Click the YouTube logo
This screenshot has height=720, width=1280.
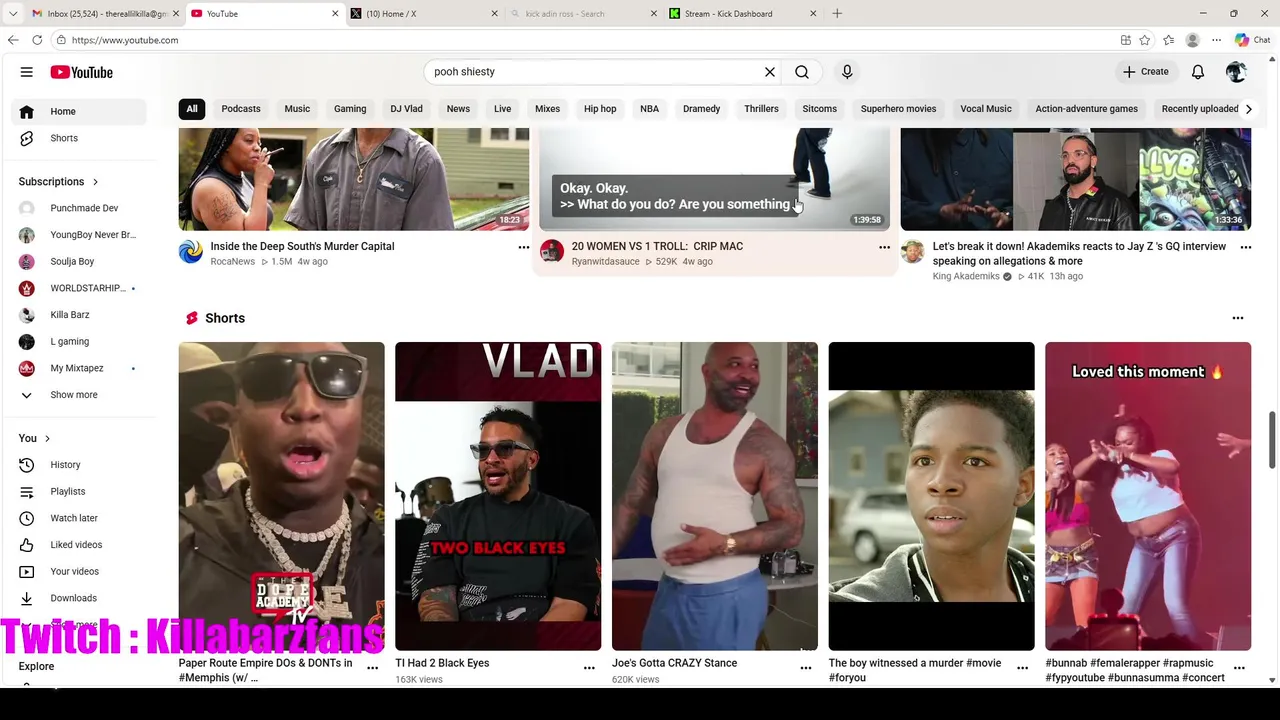tap(82, 72)
